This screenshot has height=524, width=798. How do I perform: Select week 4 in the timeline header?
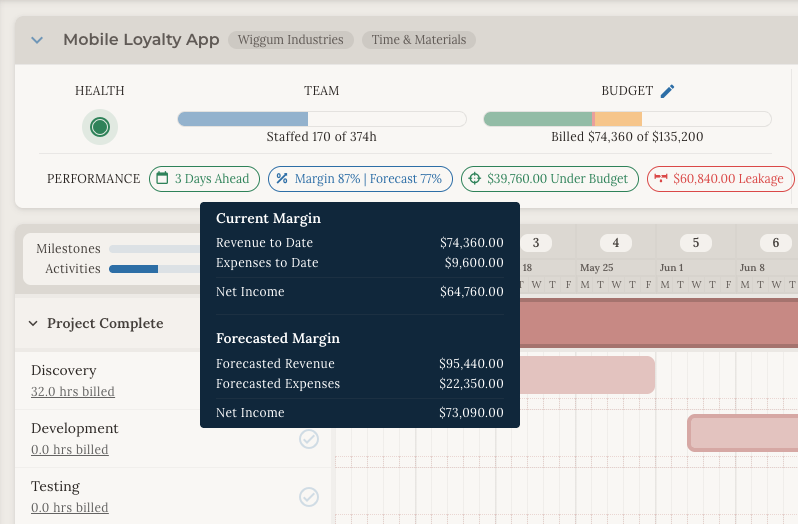pyautogui.click(x=616, y=243)
